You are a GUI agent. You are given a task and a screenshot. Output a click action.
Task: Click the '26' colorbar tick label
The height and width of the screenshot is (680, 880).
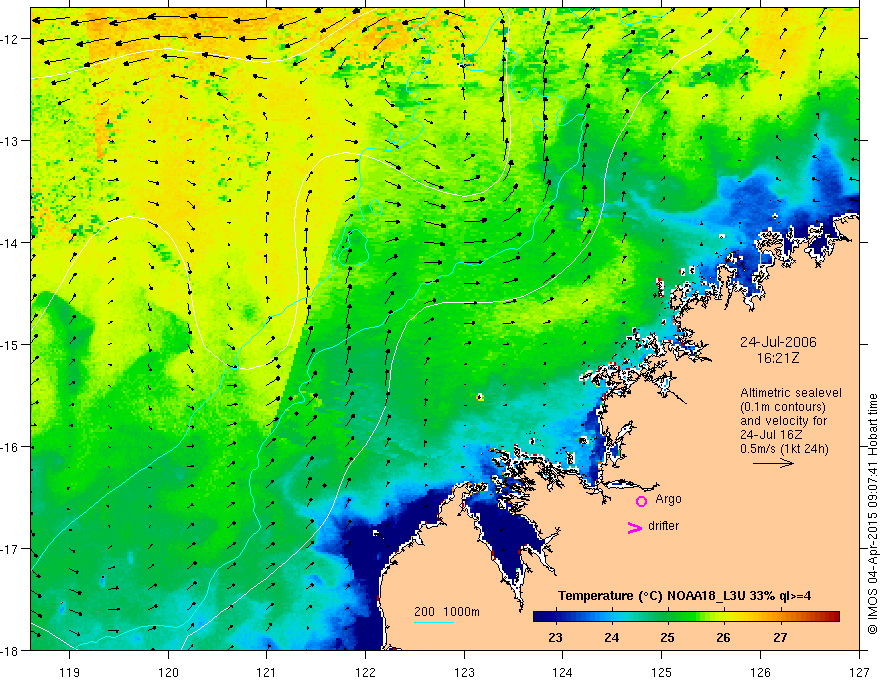(x=723, y=637)
